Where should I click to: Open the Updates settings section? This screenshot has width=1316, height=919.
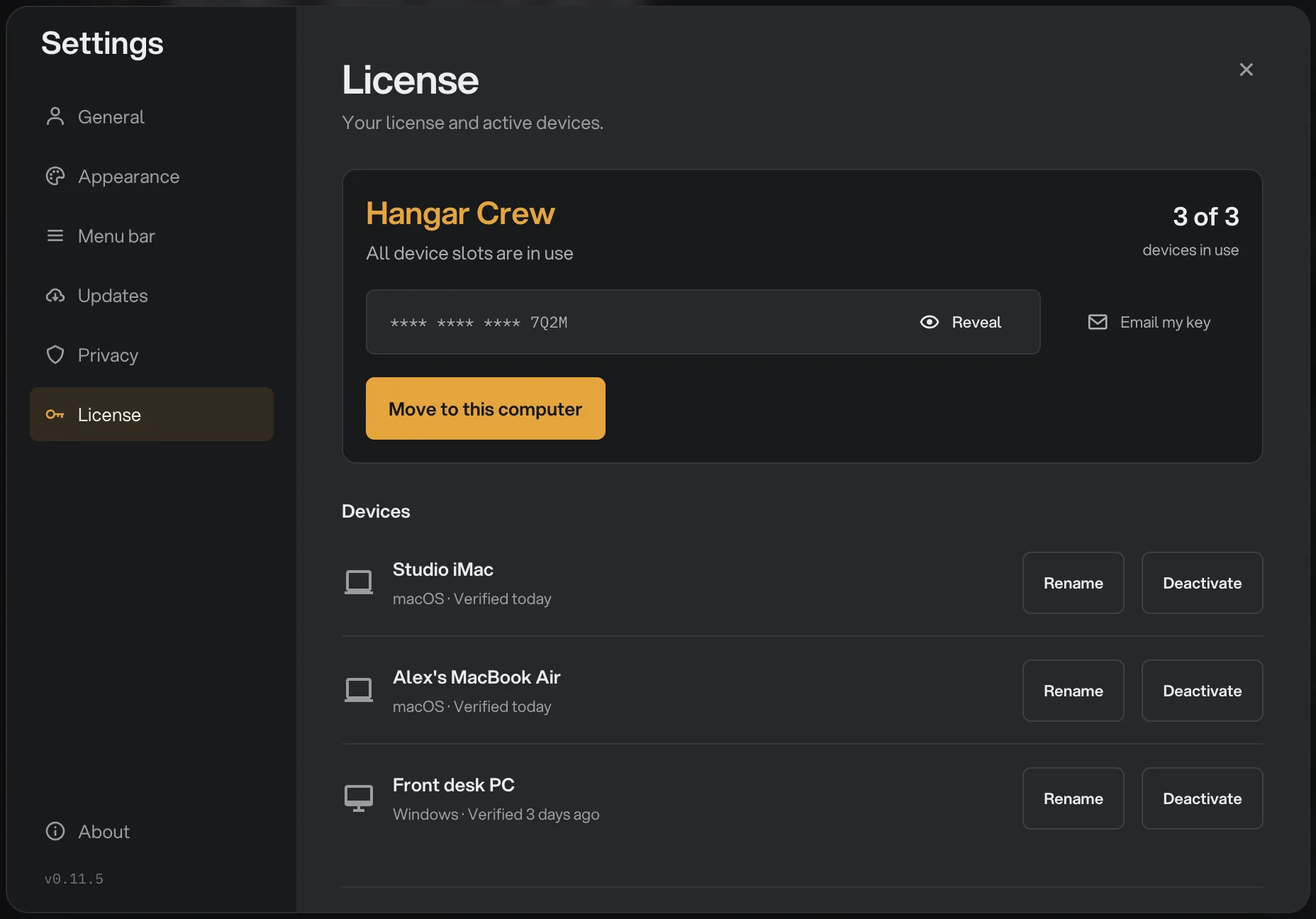point(152,295)
